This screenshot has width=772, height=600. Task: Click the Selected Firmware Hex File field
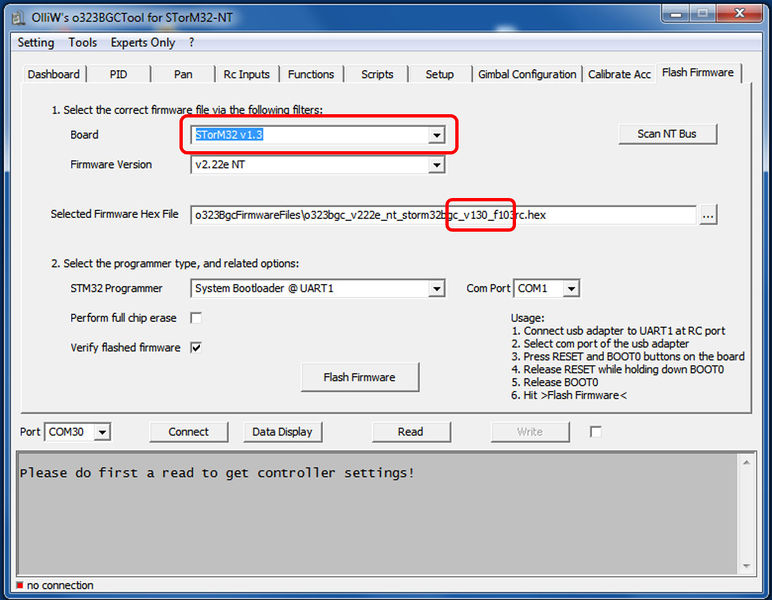pyautogui.click(x=443, y=215)
